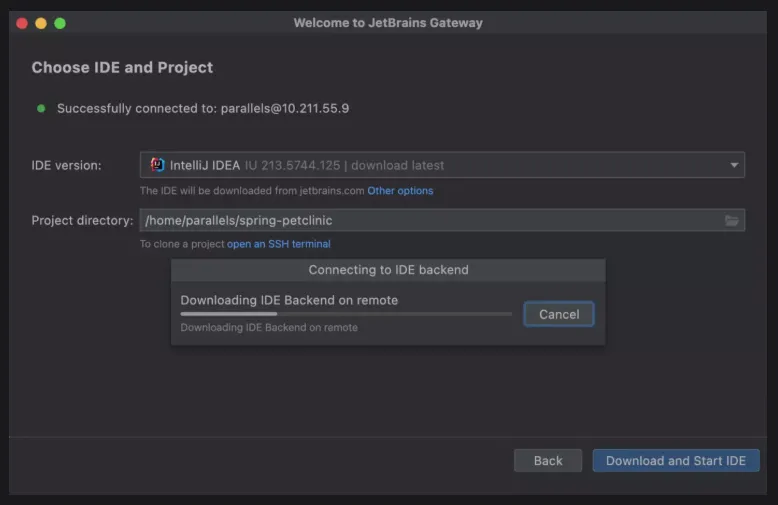Select the IntelliJ IDEA version combo box
This screenshot has height=505, width=778.
(442, 165)
